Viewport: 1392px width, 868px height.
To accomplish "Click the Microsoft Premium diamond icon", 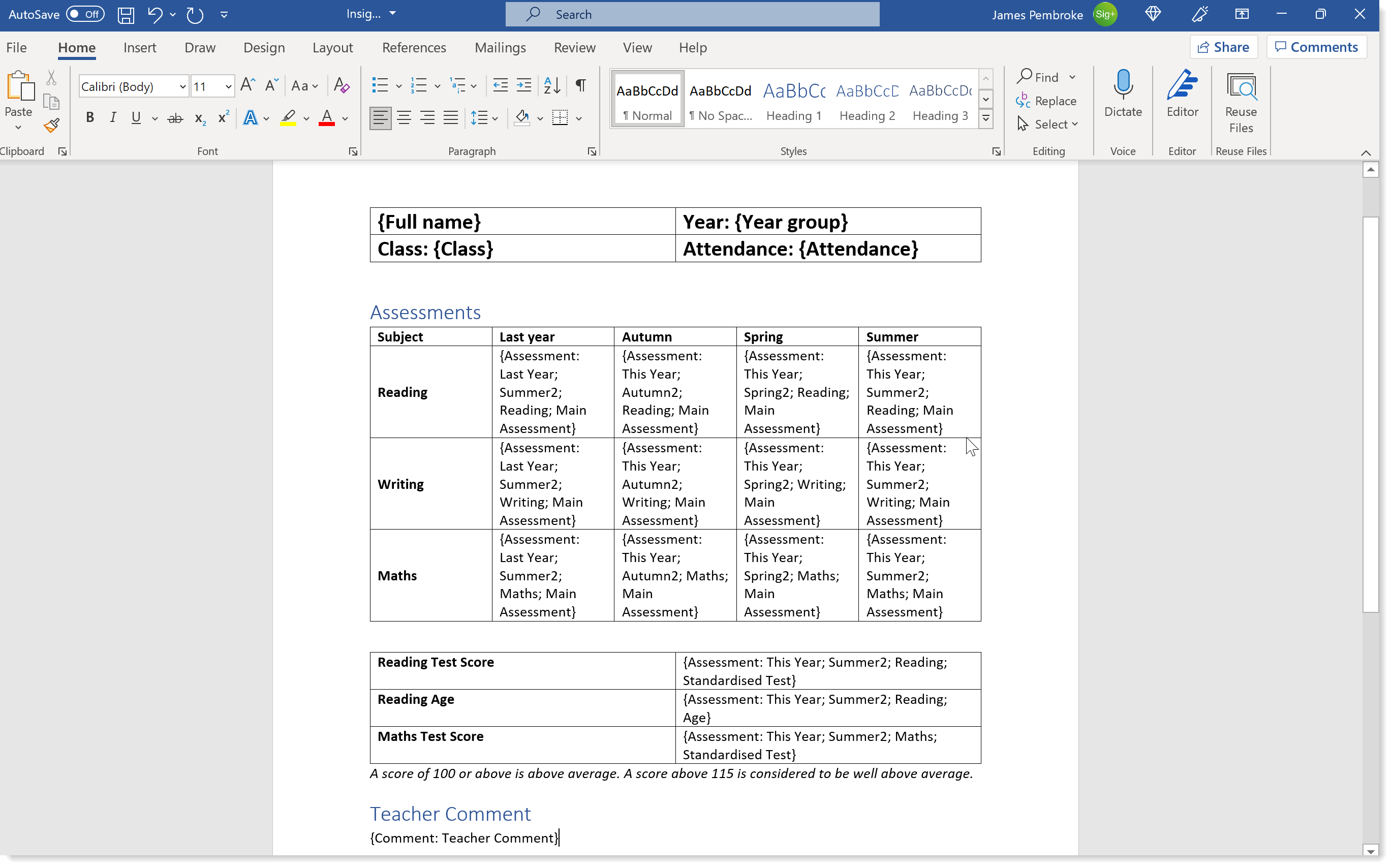I will point(1153,14).
